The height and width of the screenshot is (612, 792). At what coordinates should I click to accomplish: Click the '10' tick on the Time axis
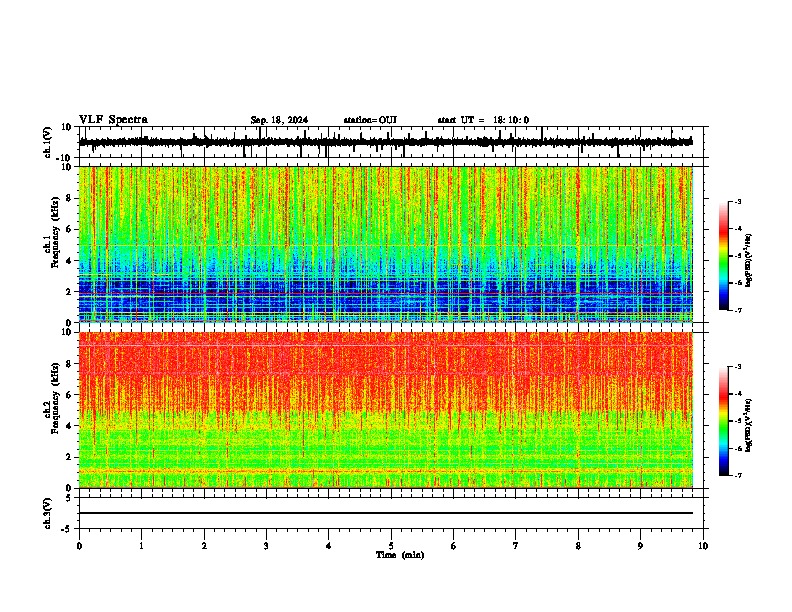(703, 546)
